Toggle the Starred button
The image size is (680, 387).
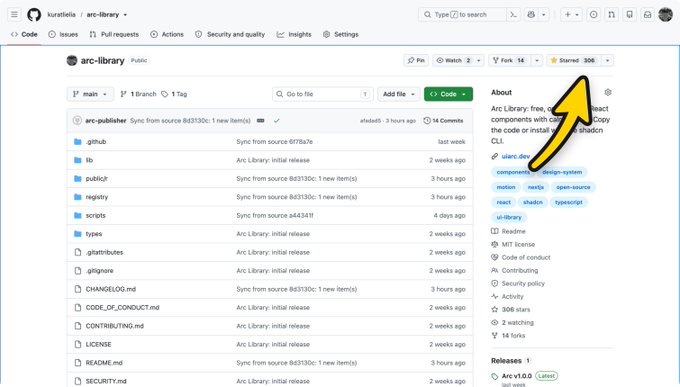[573, 60]
